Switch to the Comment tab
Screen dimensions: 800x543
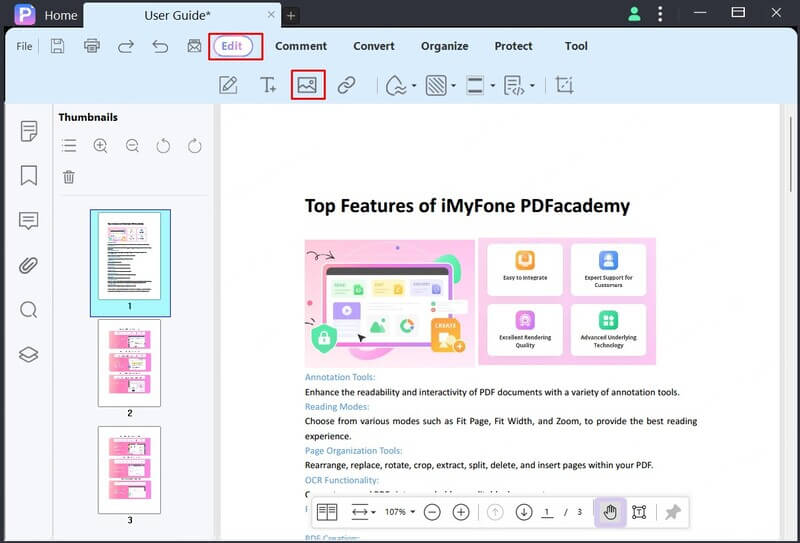tap(301, 46)
